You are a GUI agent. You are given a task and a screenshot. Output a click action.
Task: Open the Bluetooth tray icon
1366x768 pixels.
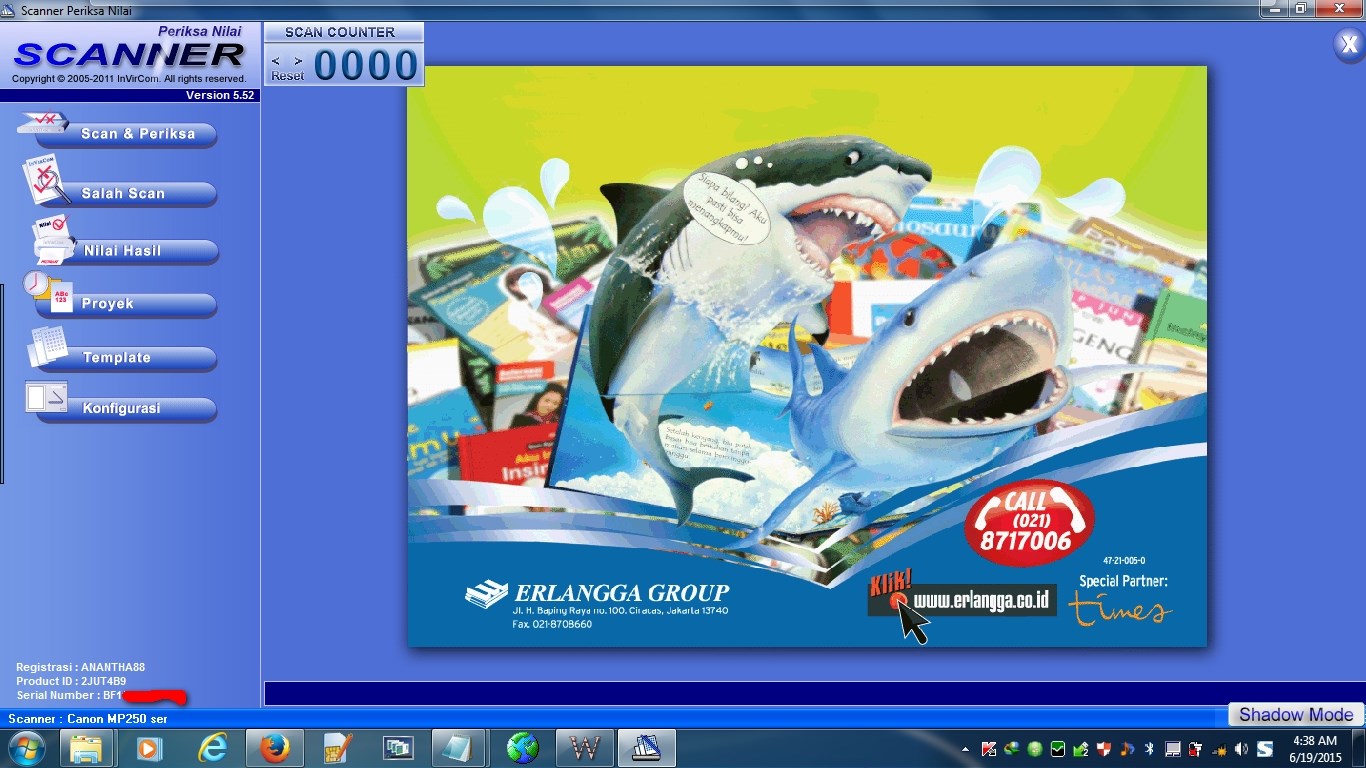click(x=1149, y=749)
